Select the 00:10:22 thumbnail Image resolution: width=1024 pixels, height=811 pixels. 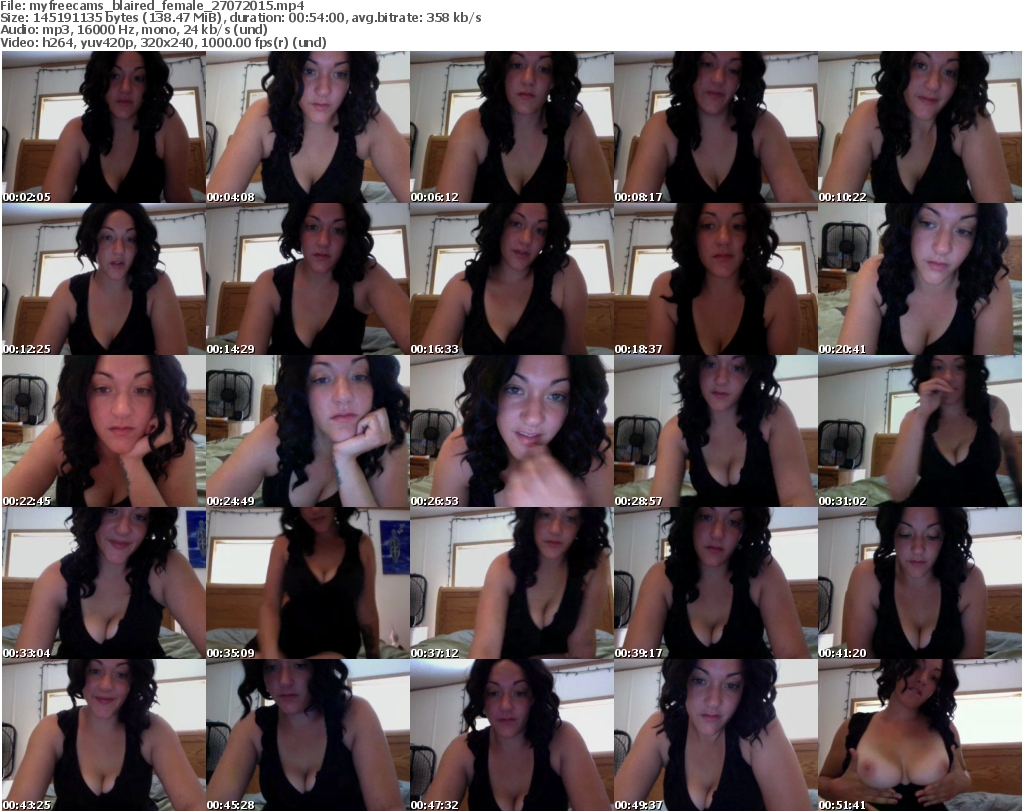(x=920, y=127)
